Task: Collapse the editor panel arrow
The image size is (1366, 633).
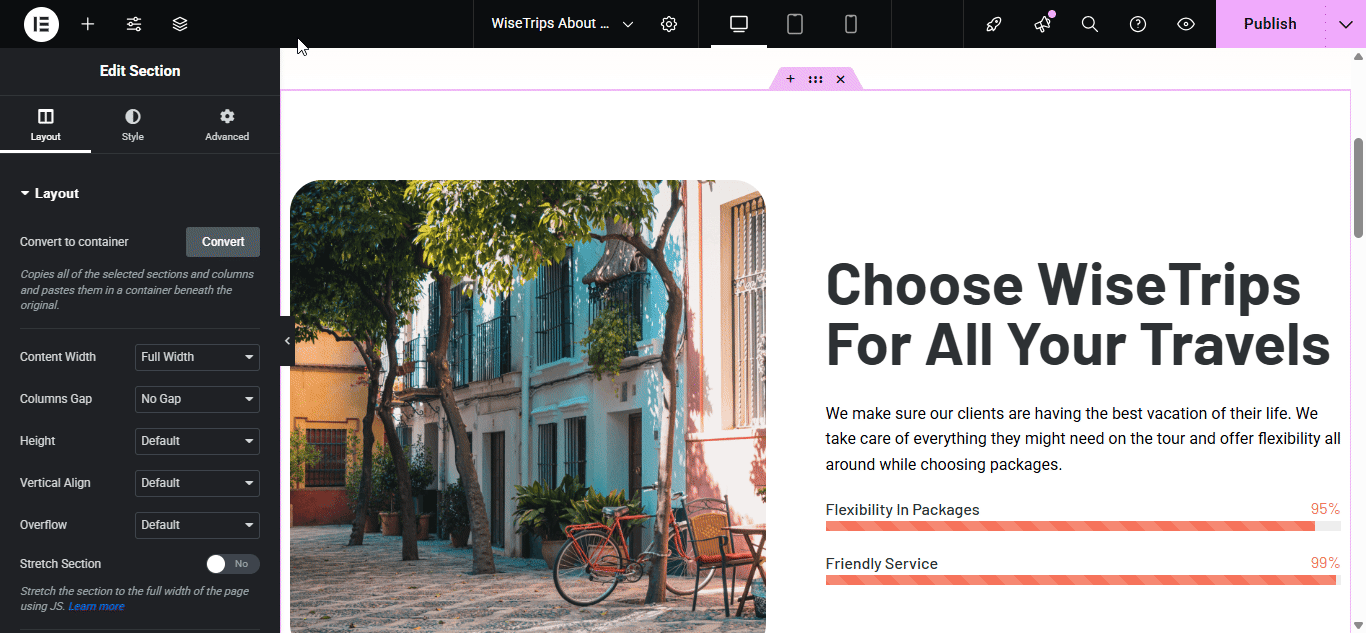Action: pos(287,341)
